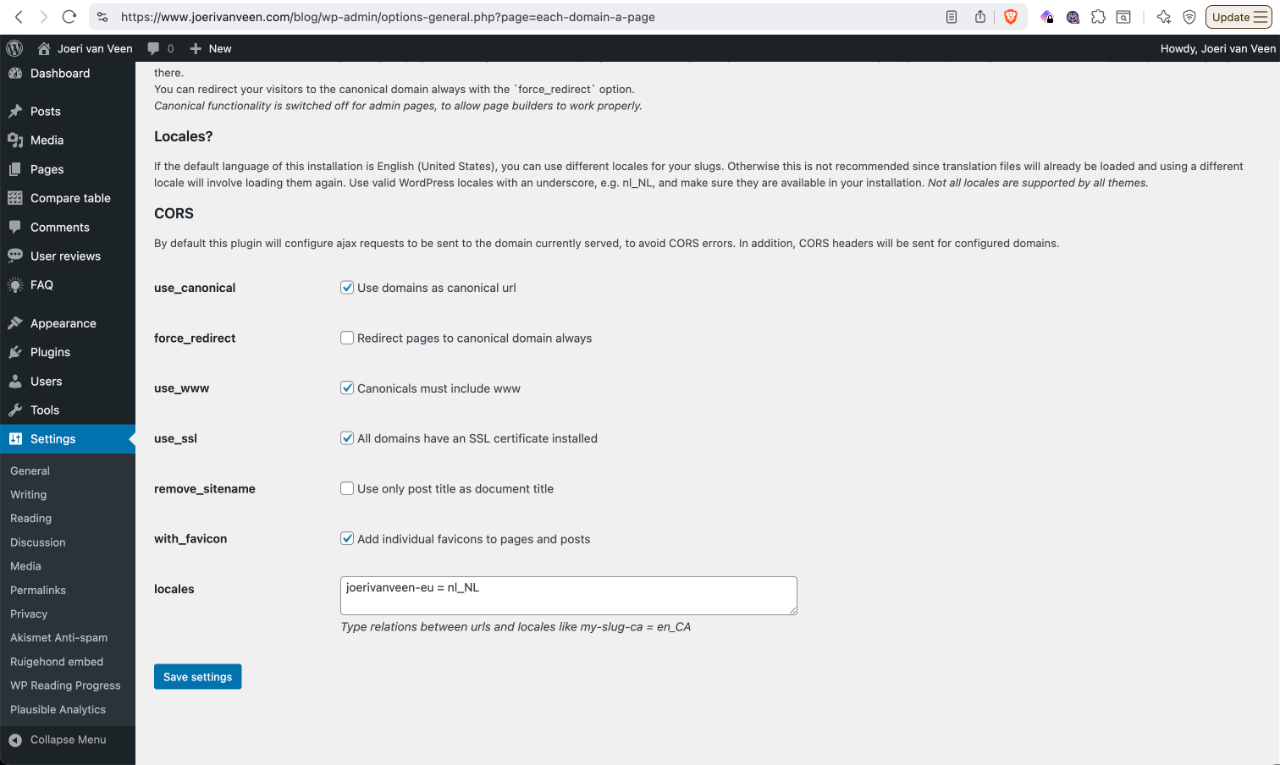Click inside the locales text field
The width and height of the screenshot is (1280, 765).
[x=568, y=594]
